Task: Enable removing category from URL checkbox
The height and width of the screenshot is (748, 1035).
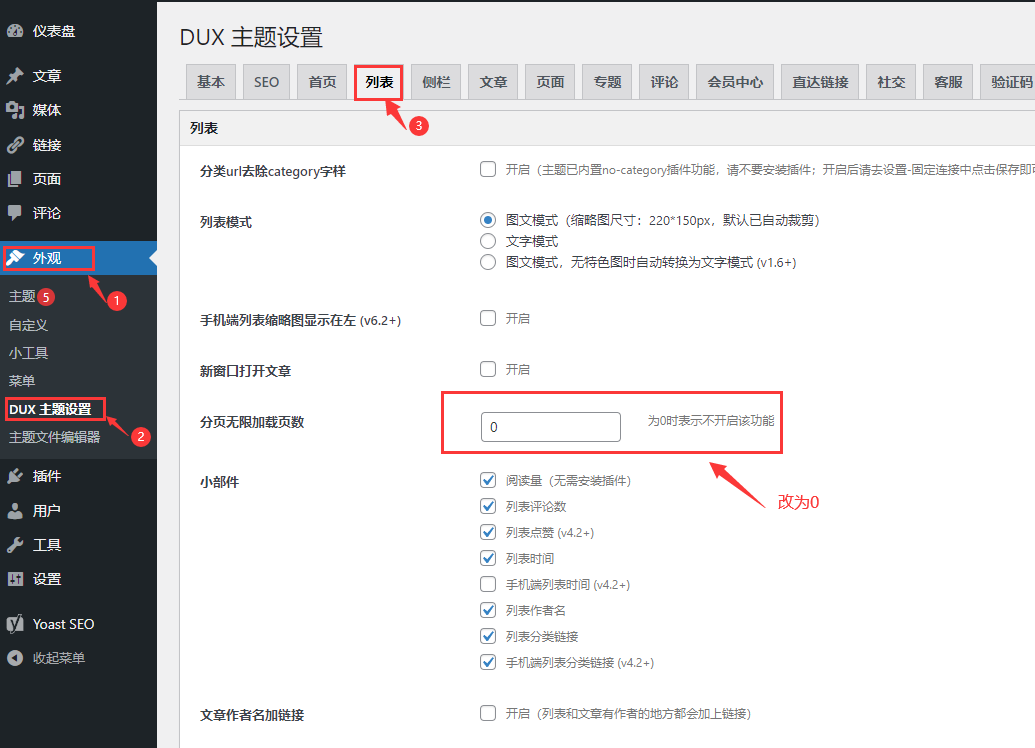Action: 488,170
